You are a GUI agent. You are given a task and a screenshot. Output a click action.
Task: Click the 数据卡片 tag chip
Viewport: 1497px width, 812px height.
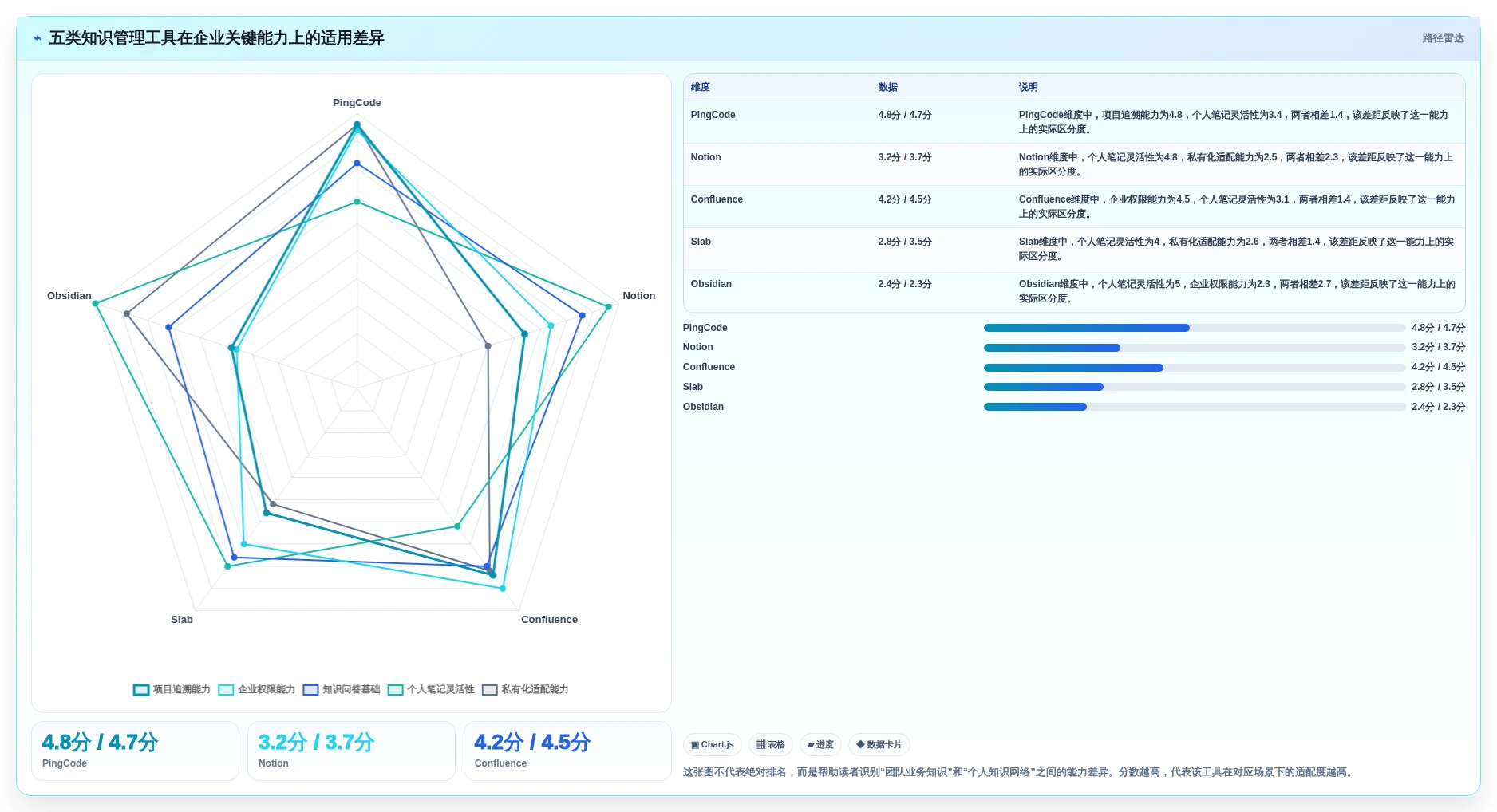coord(879,745)
